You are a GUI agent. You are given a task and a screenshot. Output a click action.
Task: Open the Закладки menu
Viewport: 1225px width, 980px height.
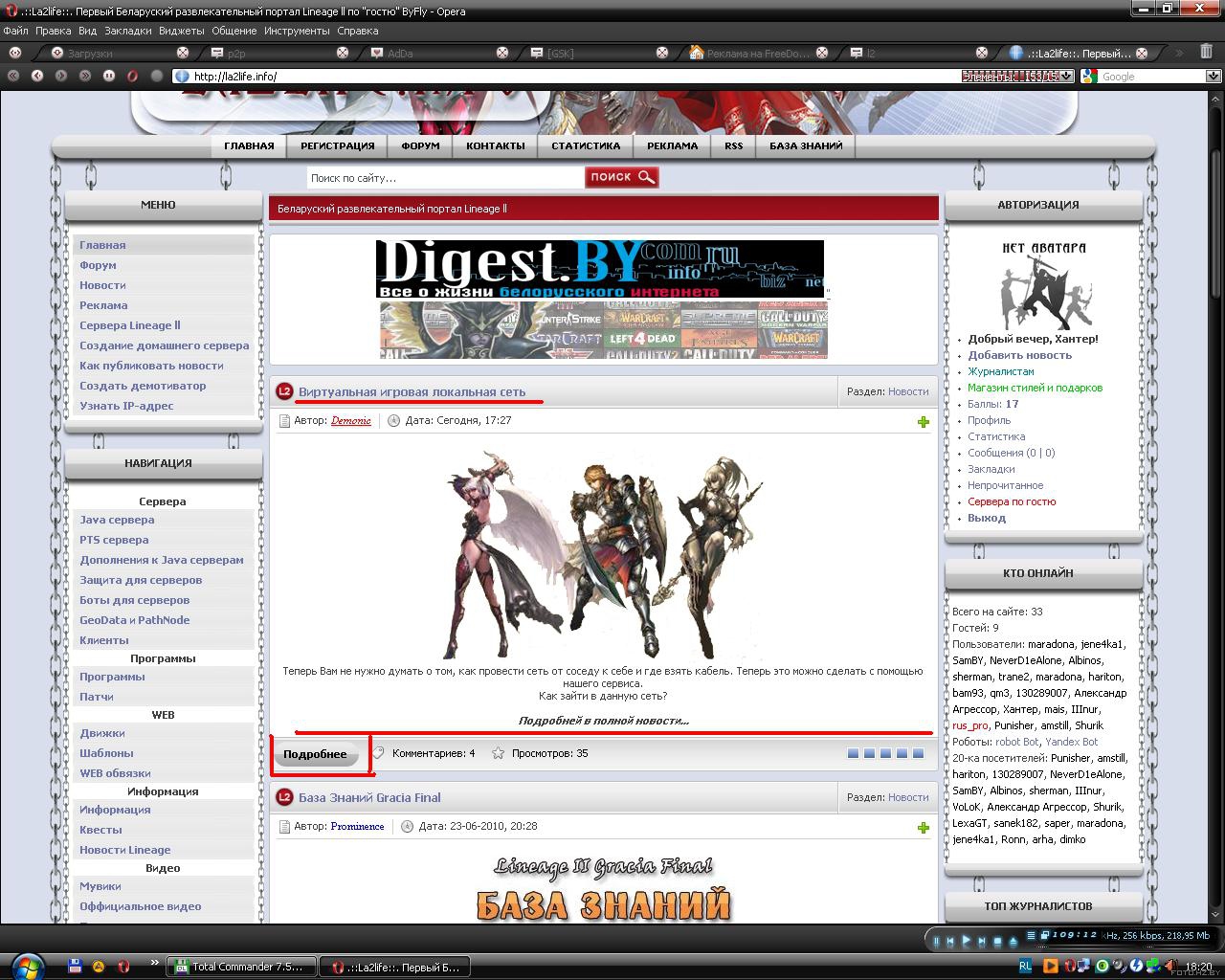click(128, 31)
